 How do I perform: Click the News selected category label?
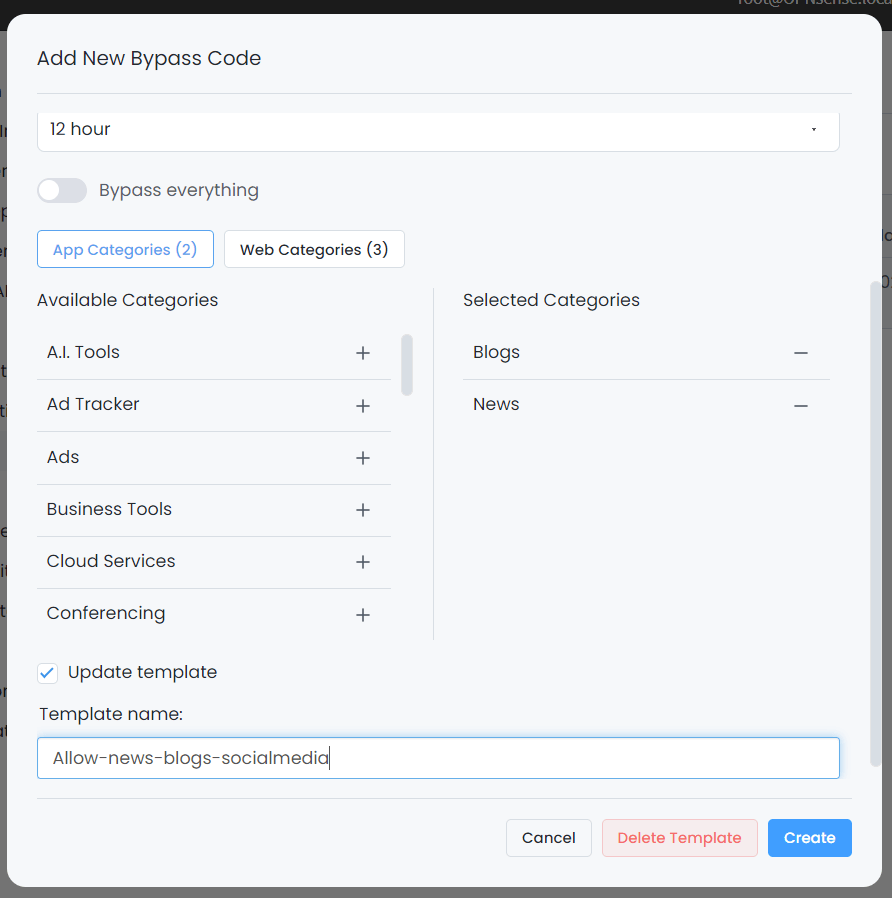496,404
